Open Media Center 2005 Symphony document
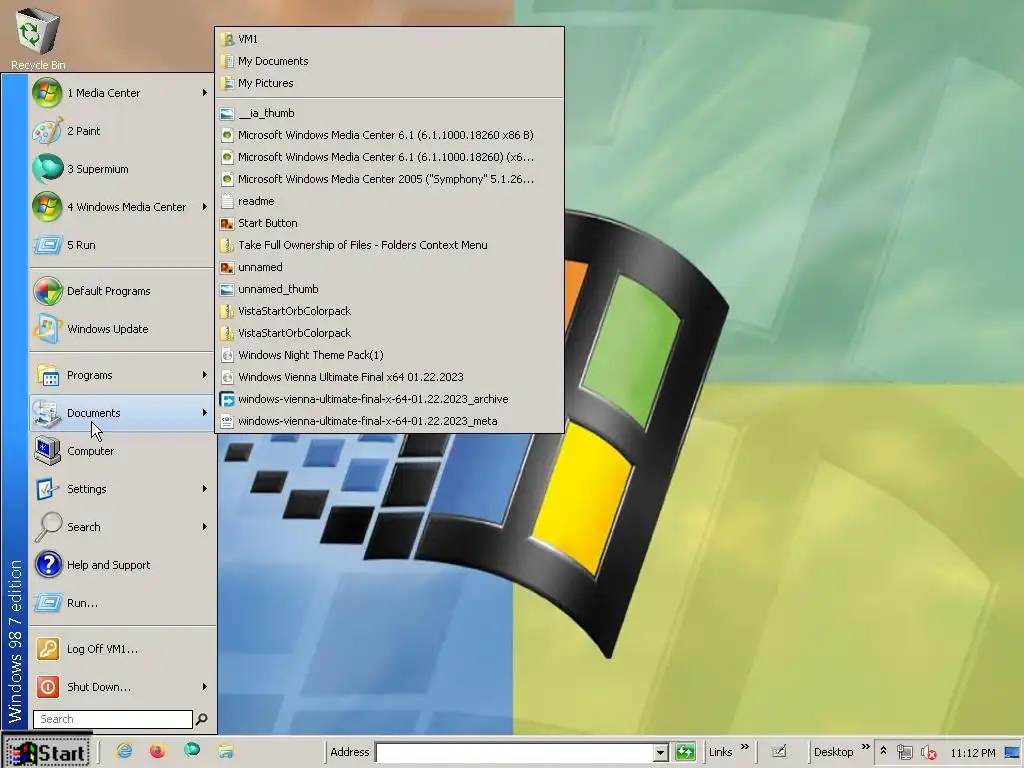The image size is (1024, 768). coord(389,179)
